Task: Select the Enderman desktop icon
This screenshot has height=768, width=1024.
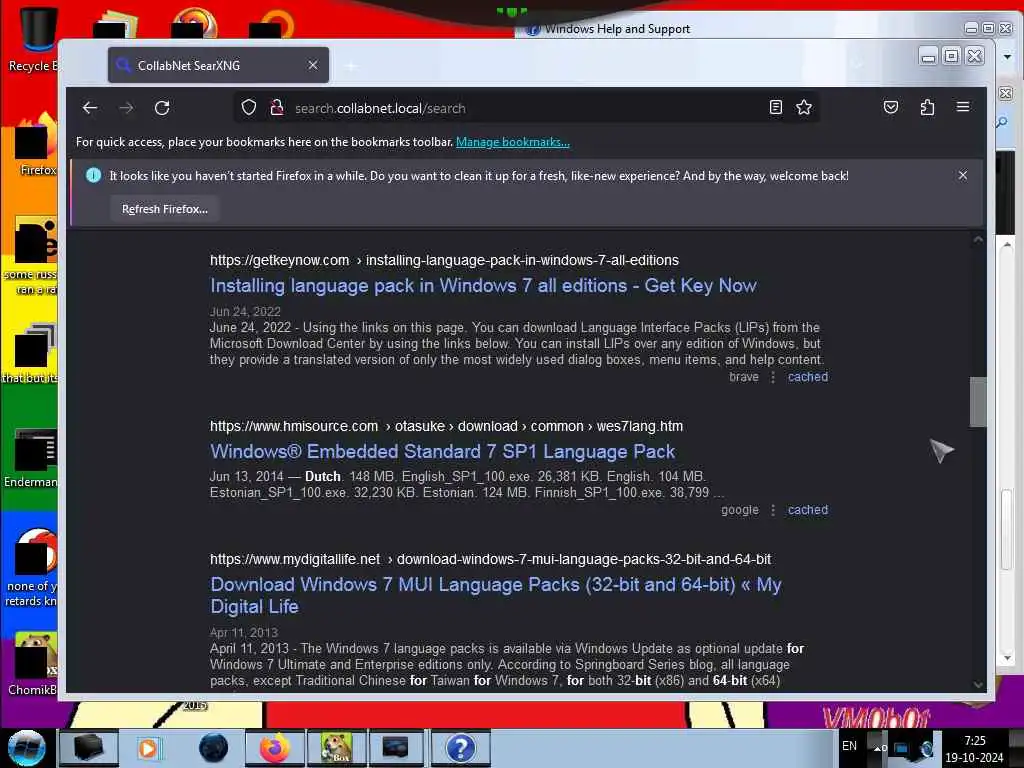Action: point(33,457)
